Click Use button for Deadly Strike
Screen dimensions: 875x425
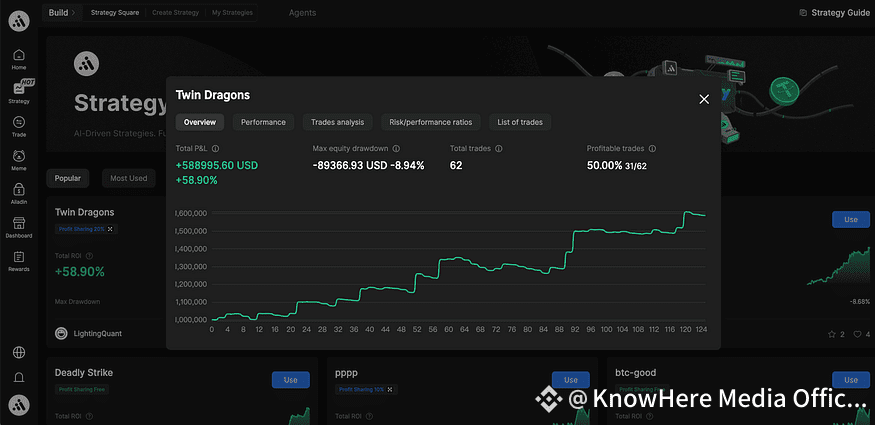click(x=290, y=380)
